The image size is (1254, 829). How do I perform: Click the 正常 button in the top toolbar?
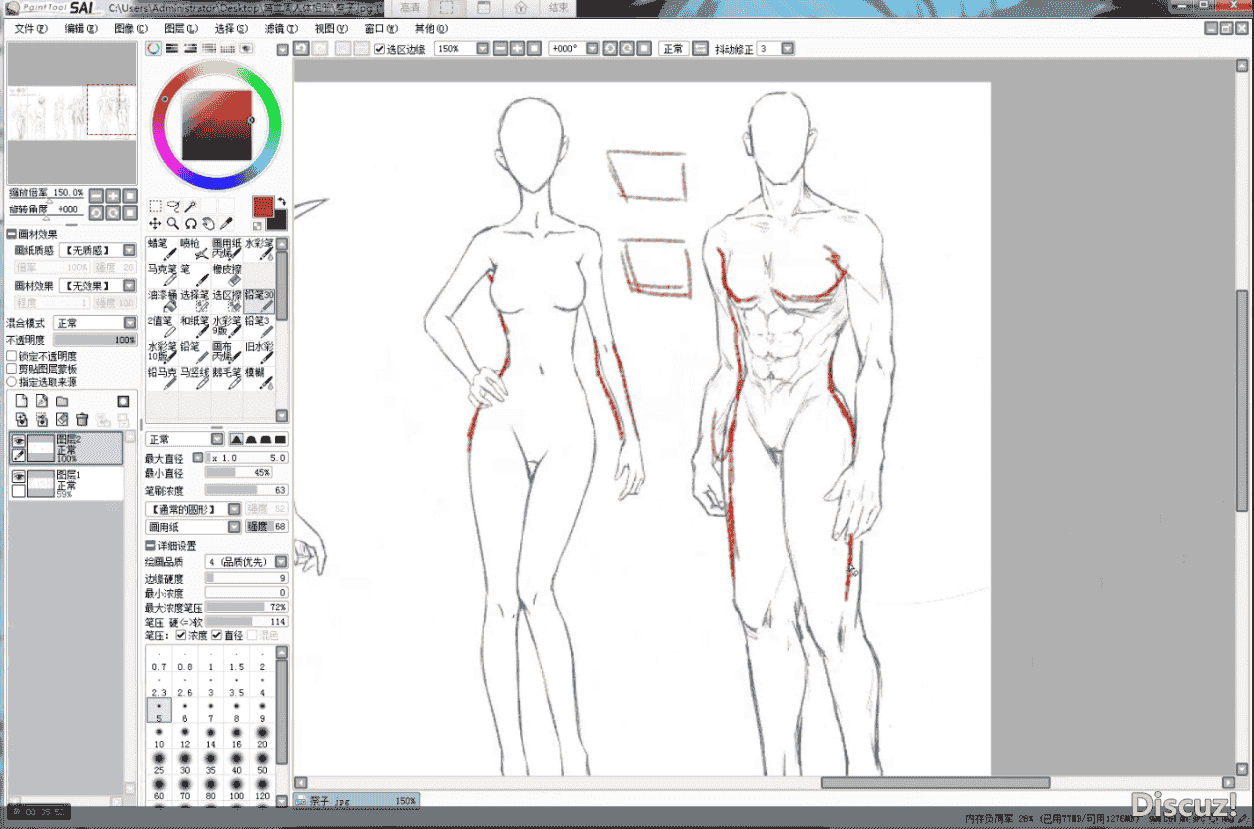[x=673, y=48]
